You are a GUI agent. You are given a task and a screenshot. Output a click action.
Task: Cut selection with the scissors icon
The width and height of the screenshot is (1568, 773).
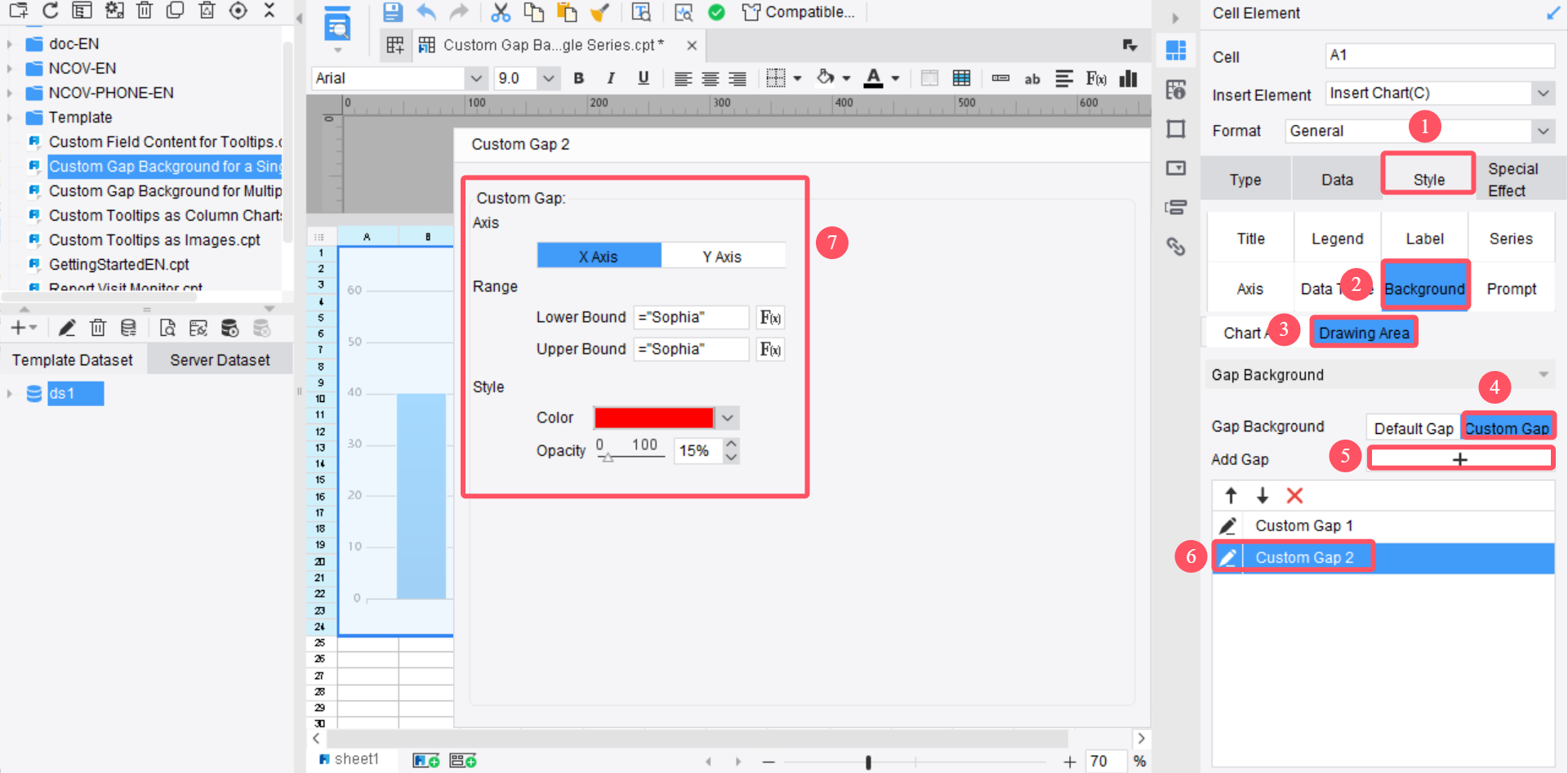coord(500,12)
